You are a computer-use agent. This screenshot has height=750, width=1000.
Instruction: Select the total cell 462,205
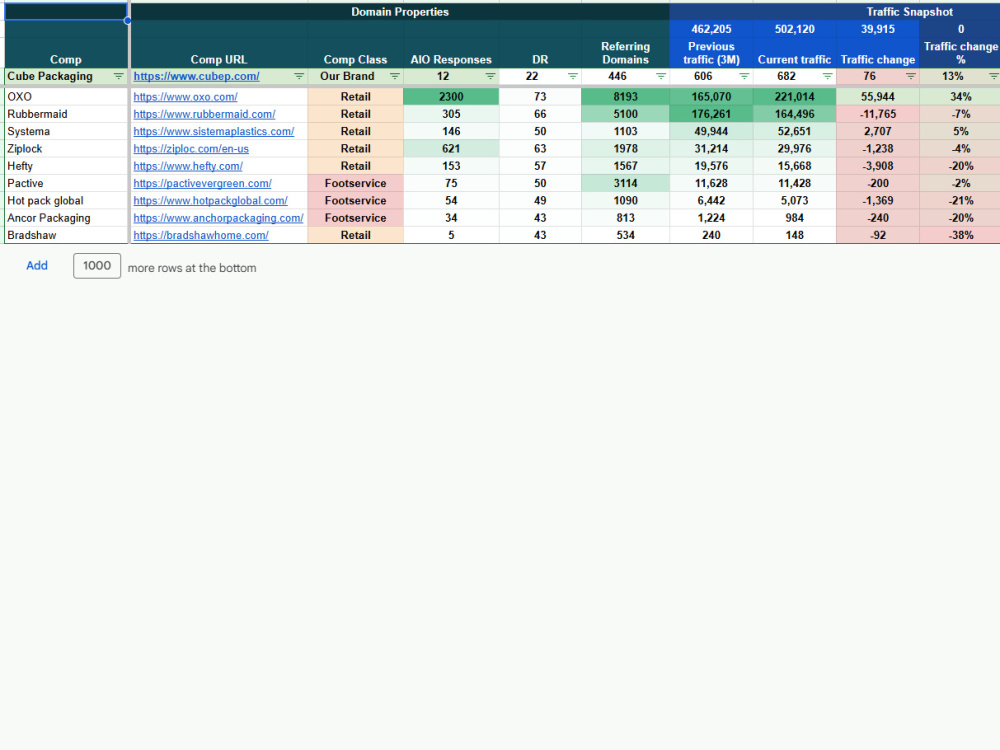pyautogui.click(x=712, y=29)
